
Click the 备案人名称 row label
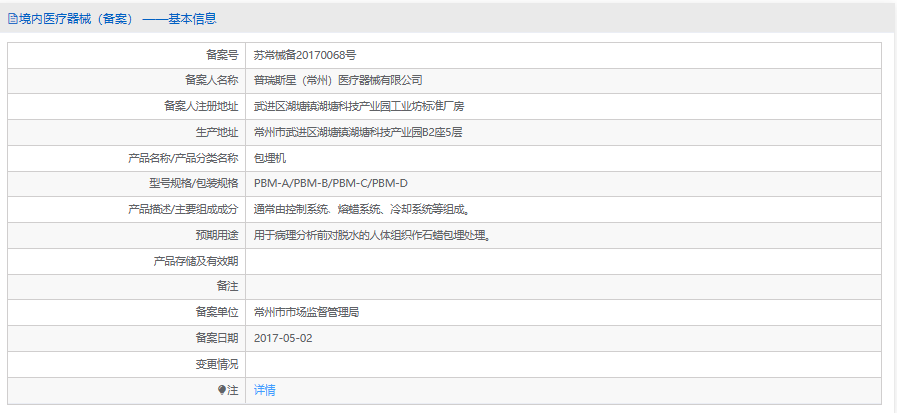[211, 81]
